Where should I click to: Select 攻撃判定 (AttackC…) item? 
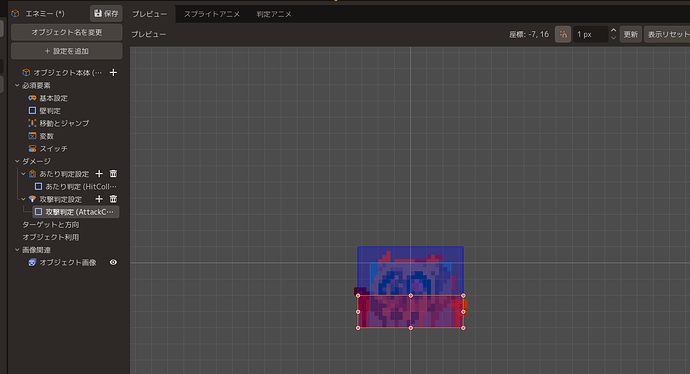76,212
